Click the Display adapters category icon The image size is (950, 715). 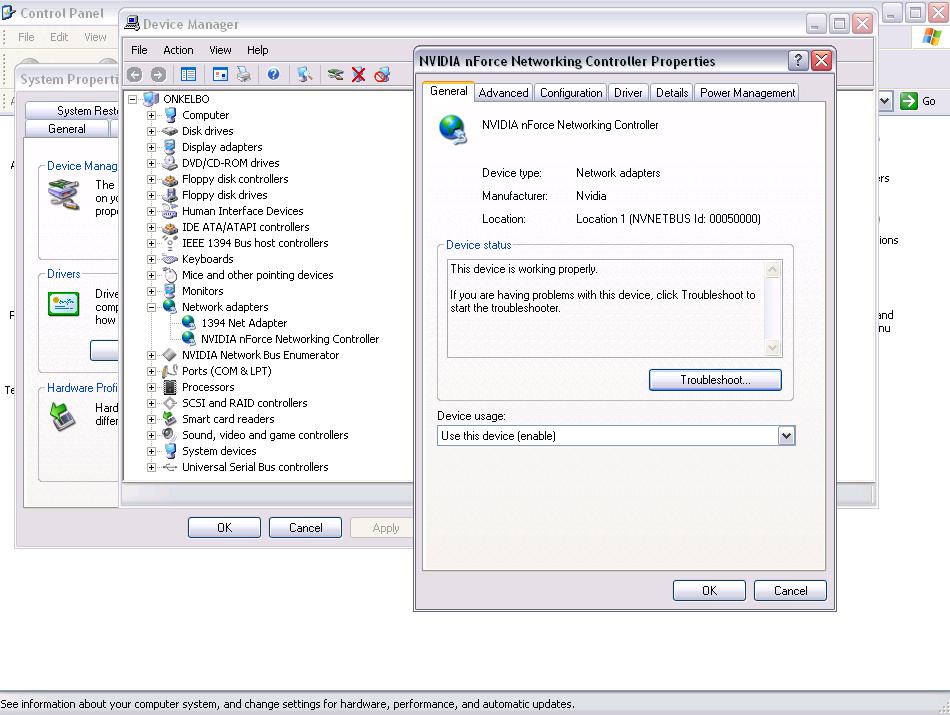[x=170, y=147]
